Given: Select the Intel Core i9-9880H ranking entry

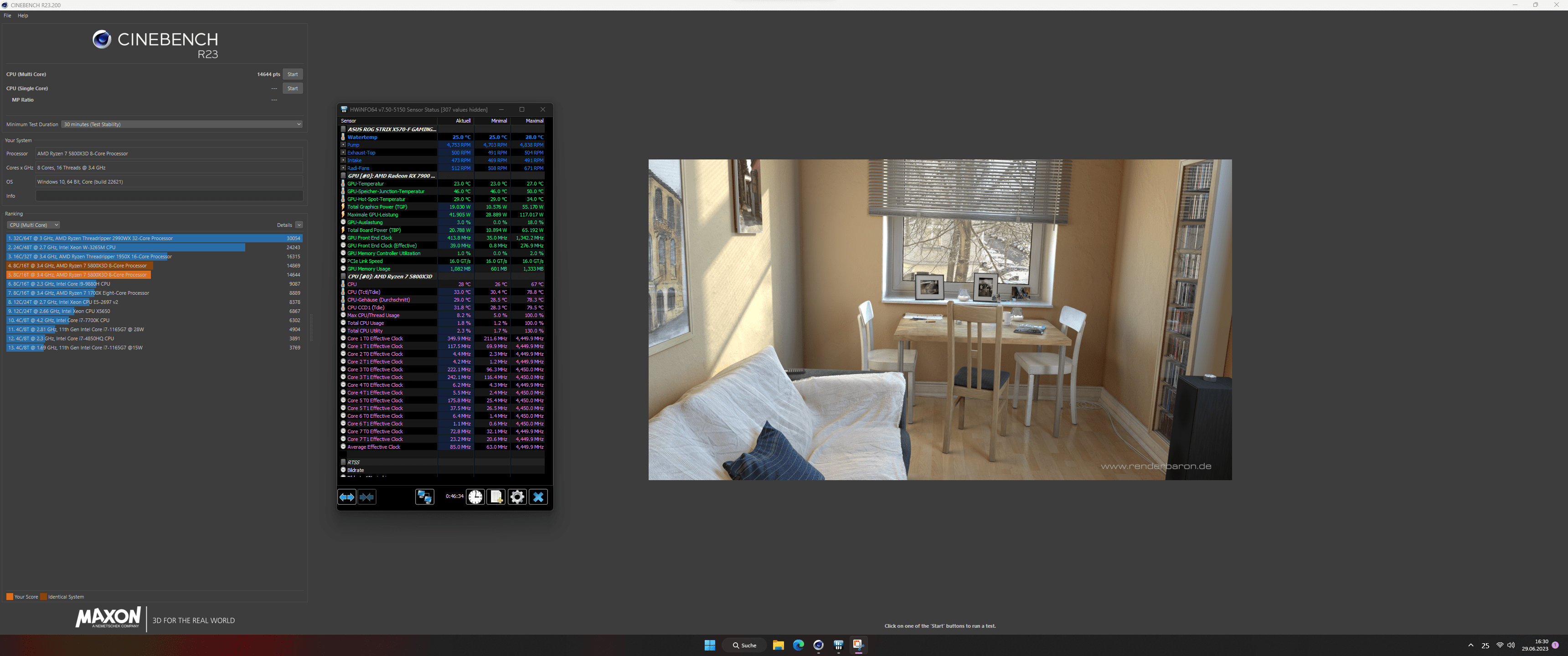Looking at the screenshot, I should (155, 284).
